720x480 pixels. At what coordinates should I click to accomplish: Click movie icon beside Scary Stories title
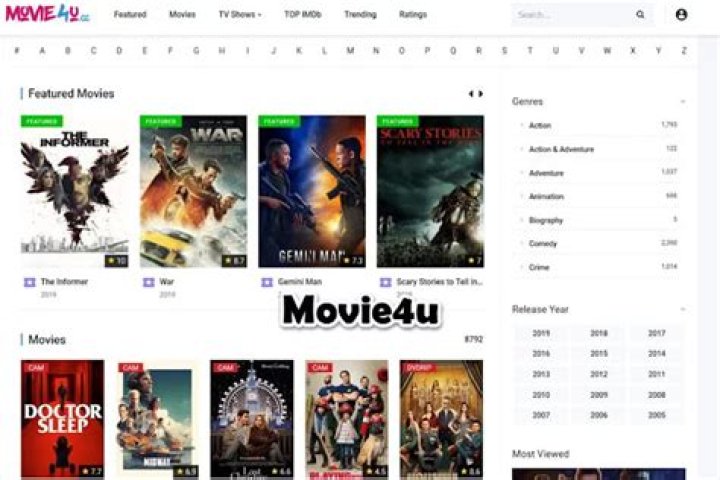click(385, 282)
